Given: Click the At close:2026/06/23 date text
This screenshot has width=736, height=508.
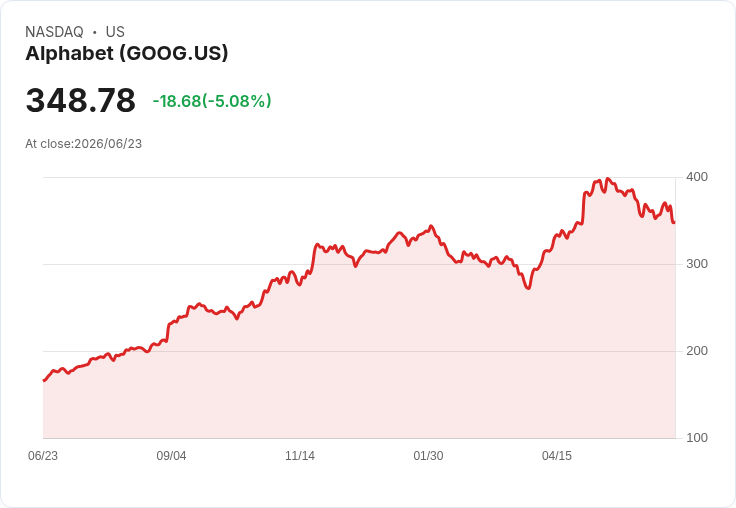Looking at the screenshot, I should pyautogui.click(x=84, y=144).
